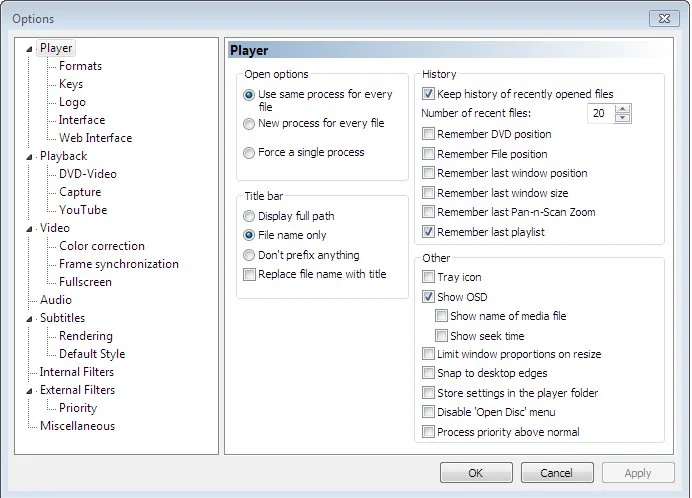
Task: Enable the Tray icon option
Action: [428, 277]
